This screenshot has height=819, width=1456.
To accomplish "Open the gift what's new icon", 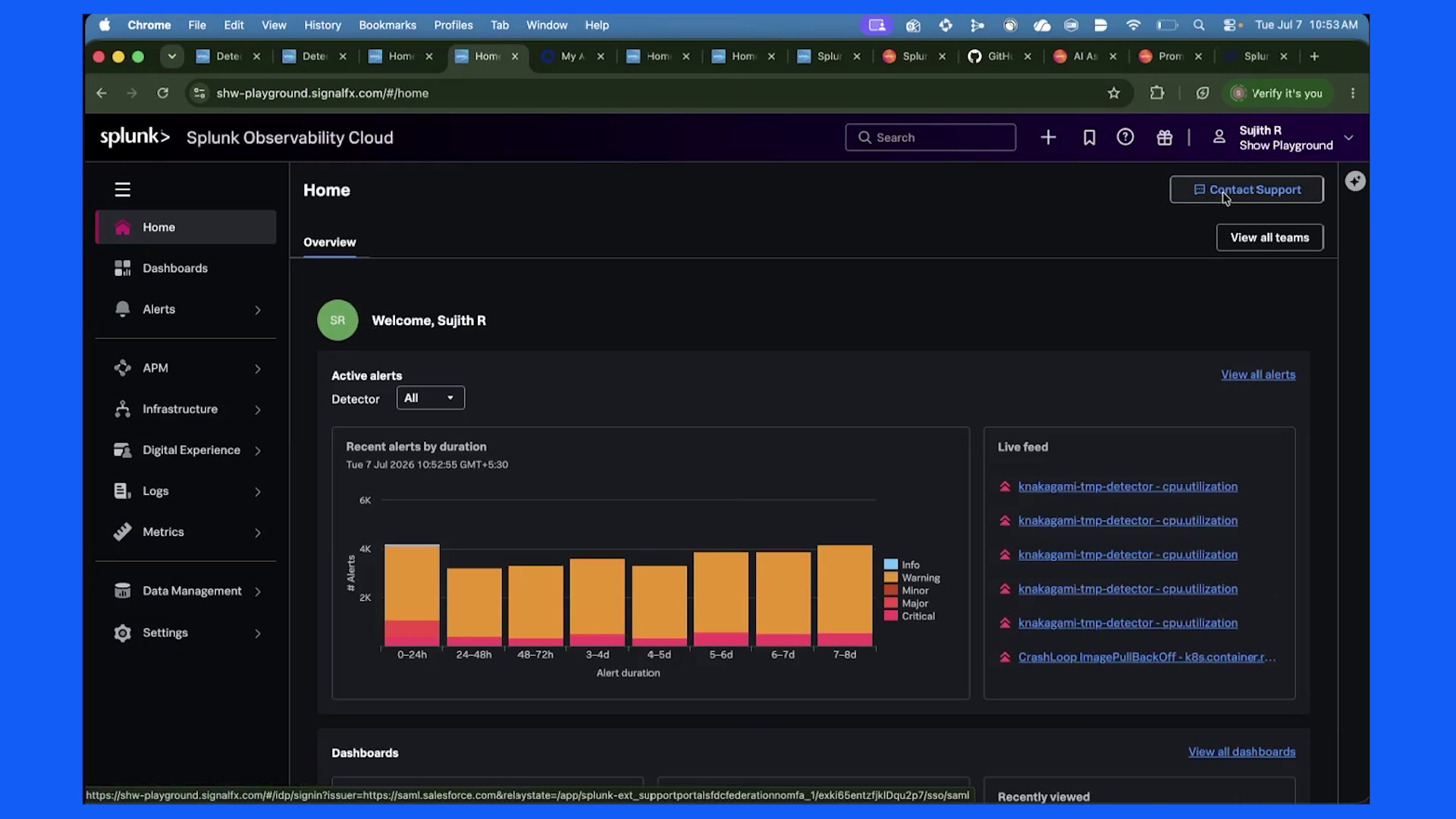I will click(x=1164, y=137).
